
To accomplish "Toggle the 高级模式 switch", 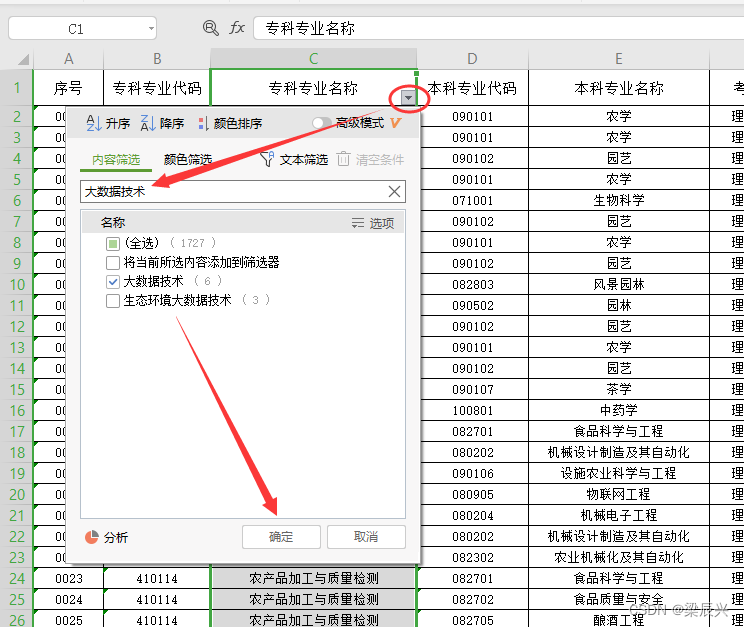I will [x=322, y=123].
